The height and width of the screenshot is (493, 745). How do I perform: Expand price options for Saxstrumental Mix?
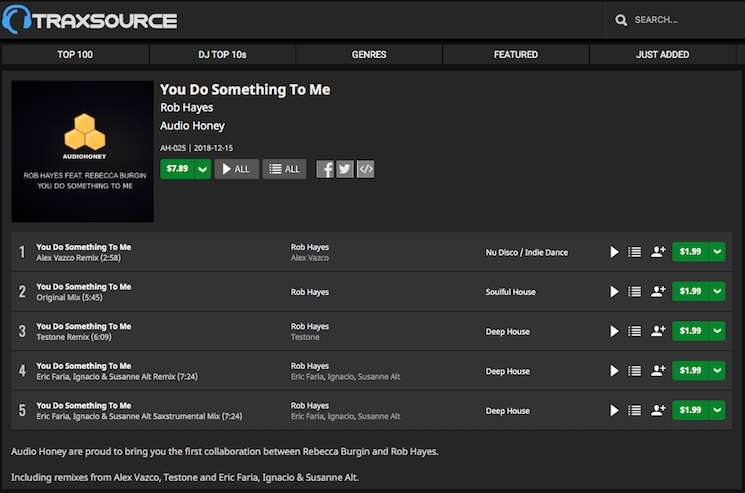[717, 410]
